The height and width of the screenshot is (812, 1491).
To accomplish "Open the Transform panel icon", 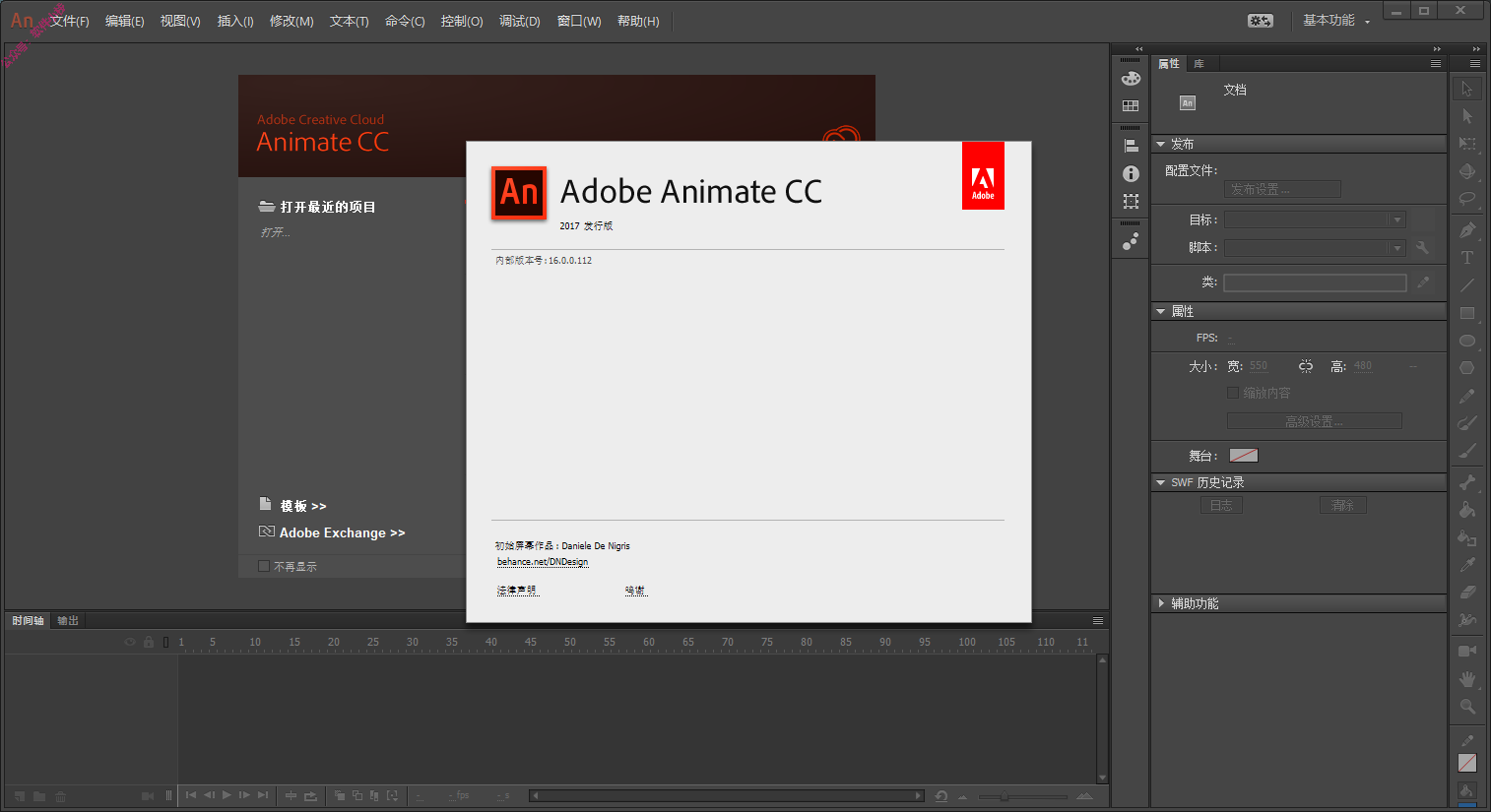I will click(x=1131, y=202).
